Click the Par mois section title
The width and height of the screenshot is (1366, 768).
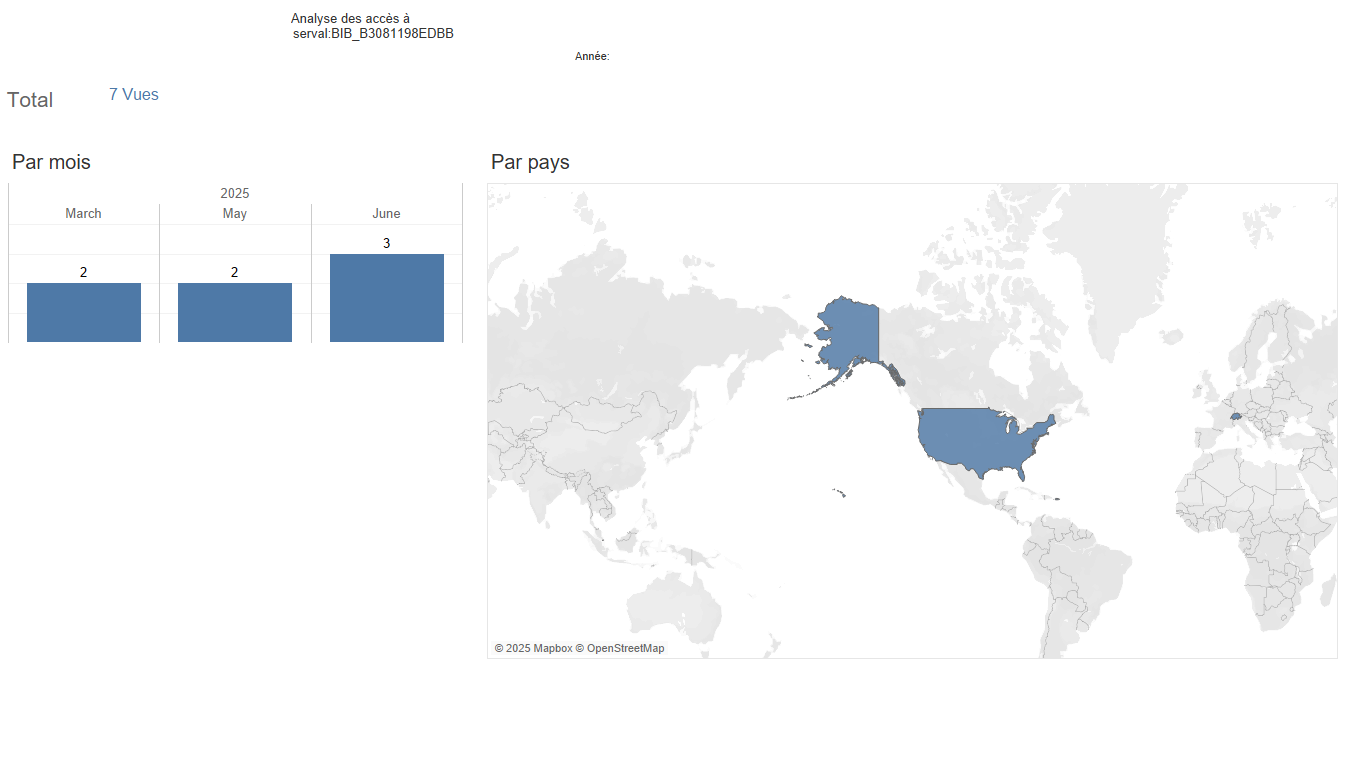51,162
